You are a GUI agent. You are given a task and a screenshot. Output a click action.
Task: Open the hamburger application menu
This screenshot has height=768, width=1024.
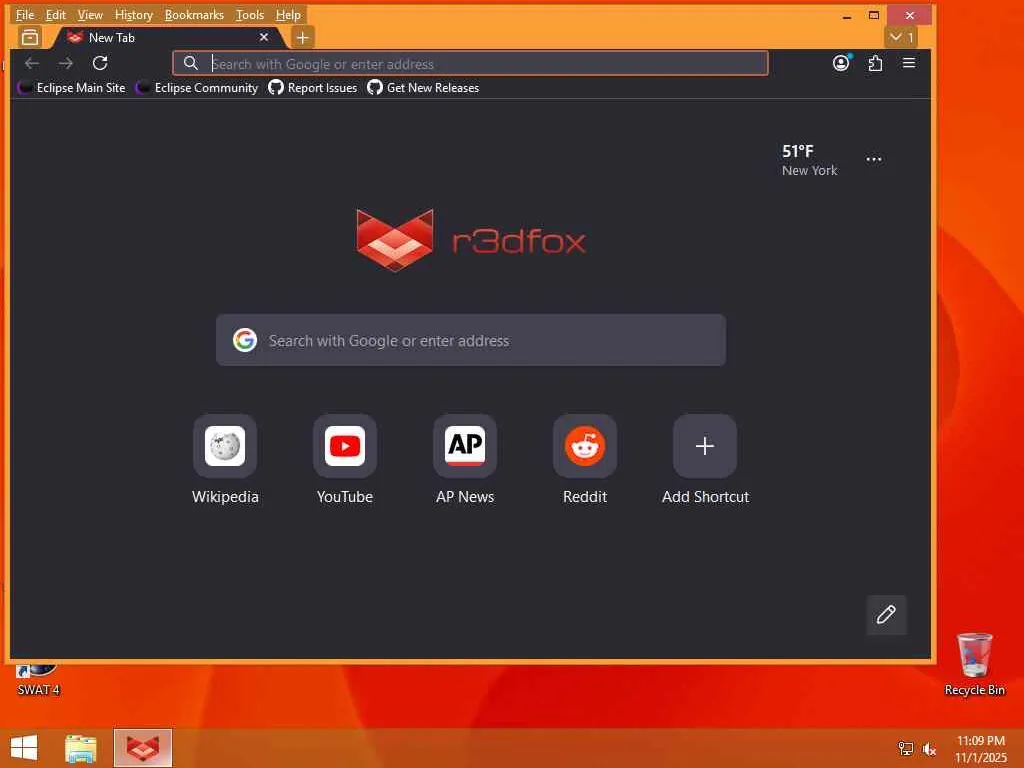tap(908, 63)
